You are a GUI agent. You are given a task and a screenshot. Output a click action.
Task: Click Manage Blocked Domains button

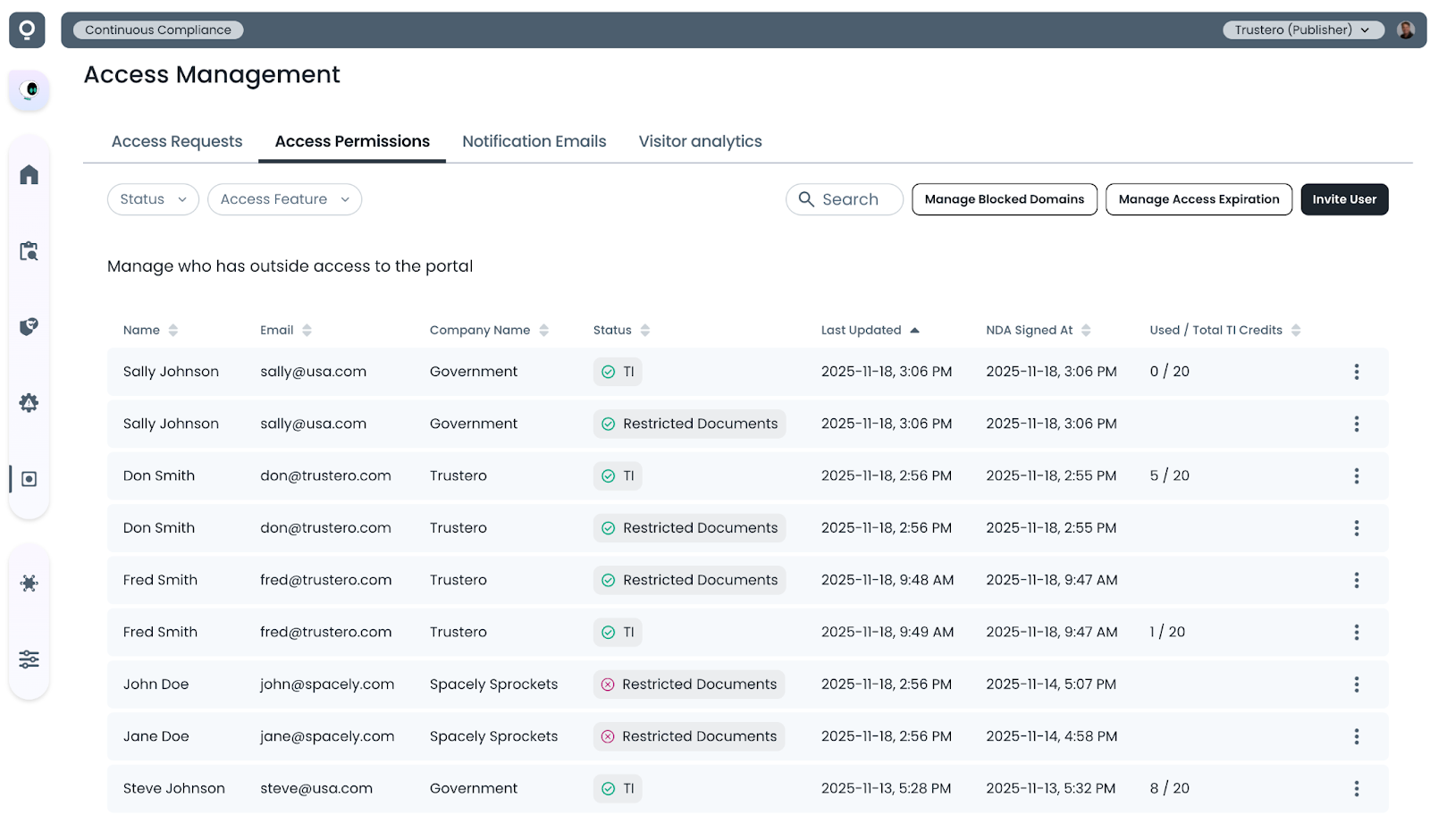pyautogui.click(x=1004, y=199)
